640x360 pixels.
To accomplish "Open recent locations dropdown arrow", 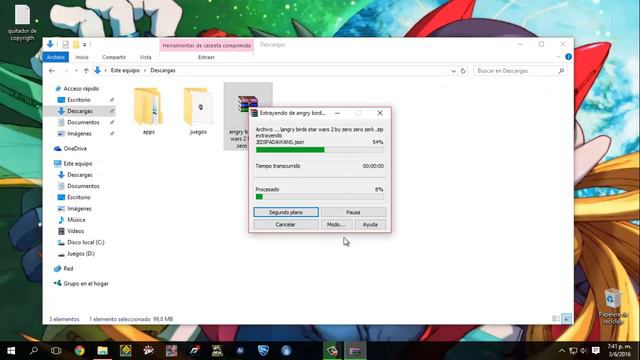I will click(x=76, y=71).
